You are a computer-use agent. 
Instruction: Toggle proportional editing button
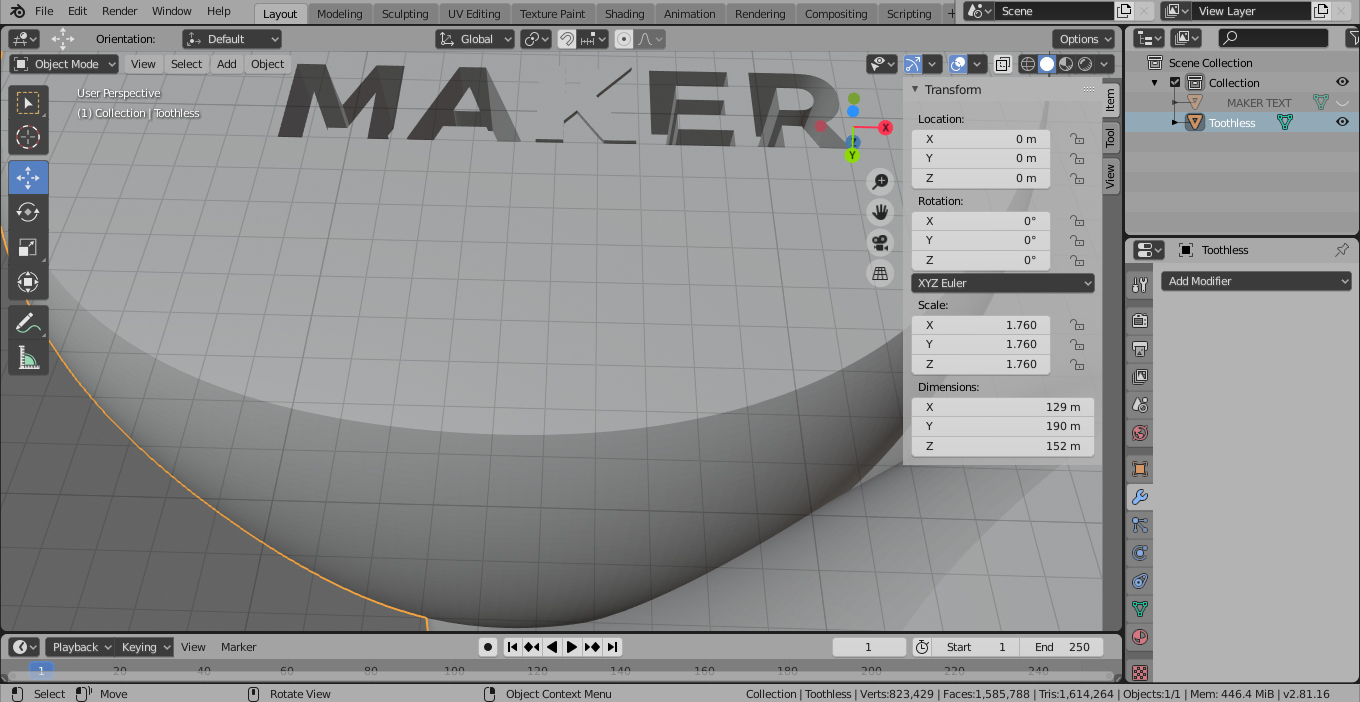[x=625, y=39]
